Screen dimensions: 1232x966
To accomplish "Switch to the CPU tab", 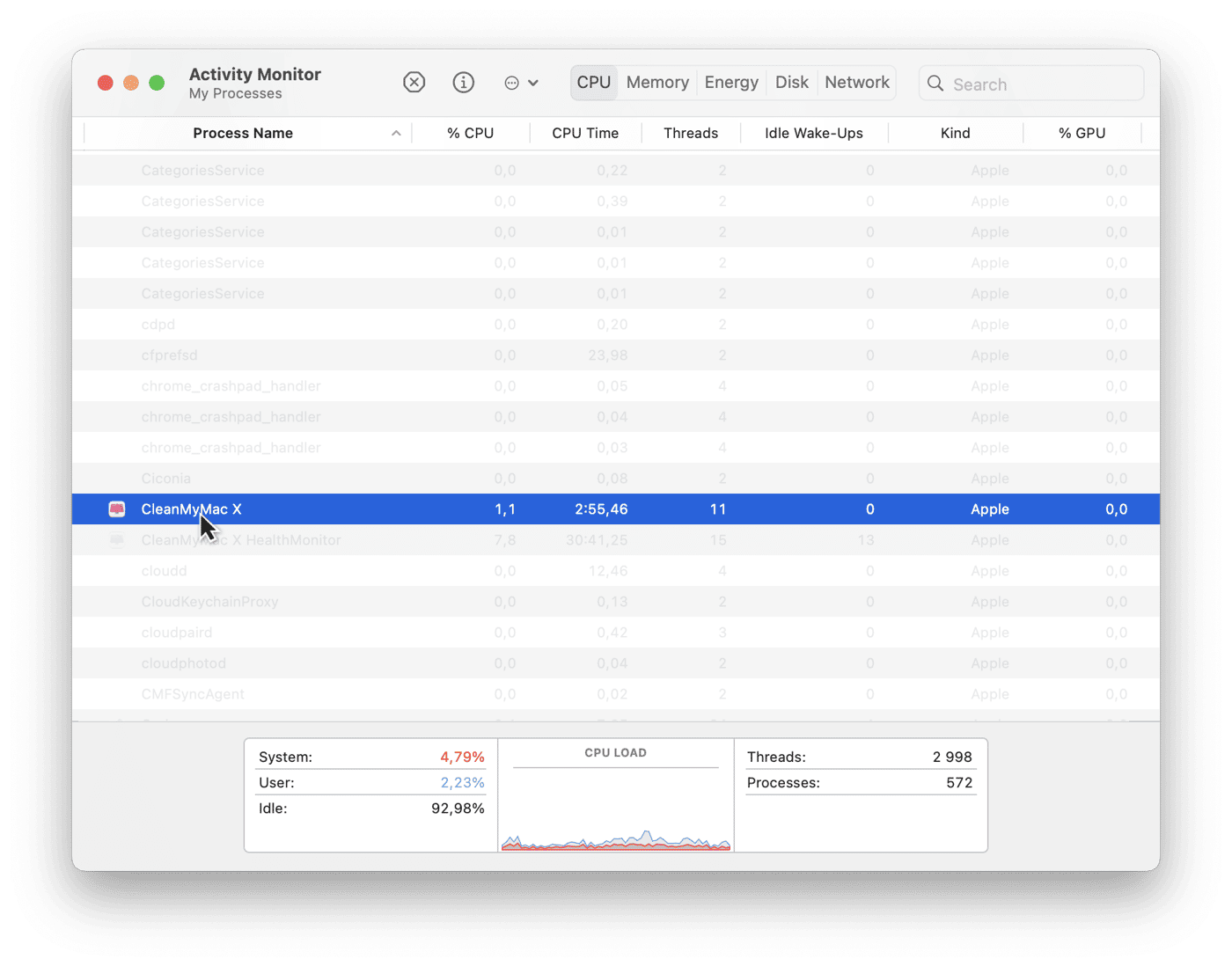I will click(594, 83).
